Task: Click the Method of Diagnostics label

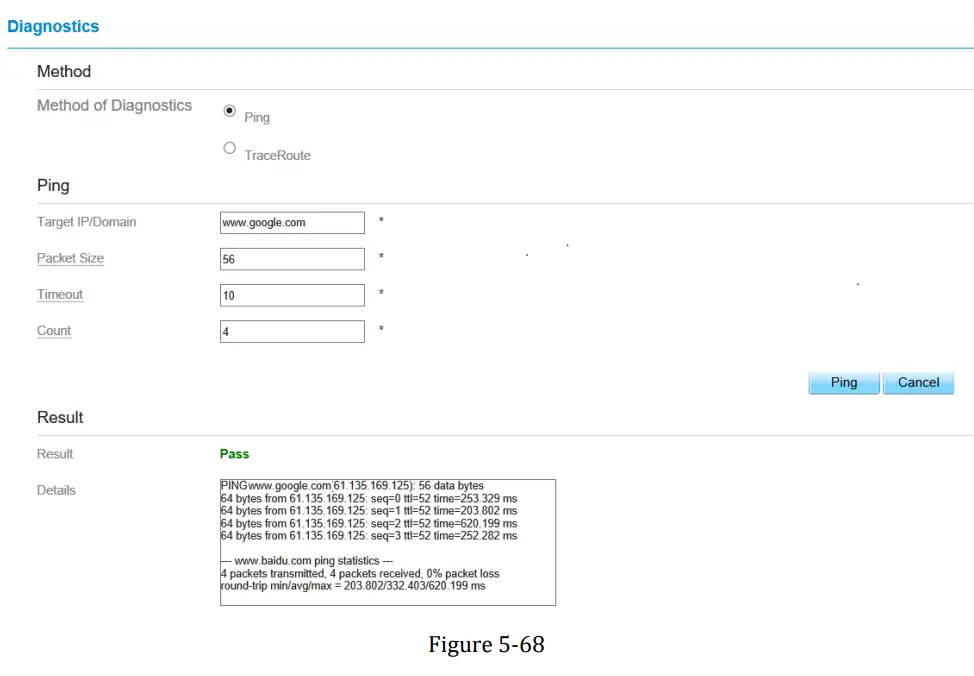Action: [x=114, y=106]
